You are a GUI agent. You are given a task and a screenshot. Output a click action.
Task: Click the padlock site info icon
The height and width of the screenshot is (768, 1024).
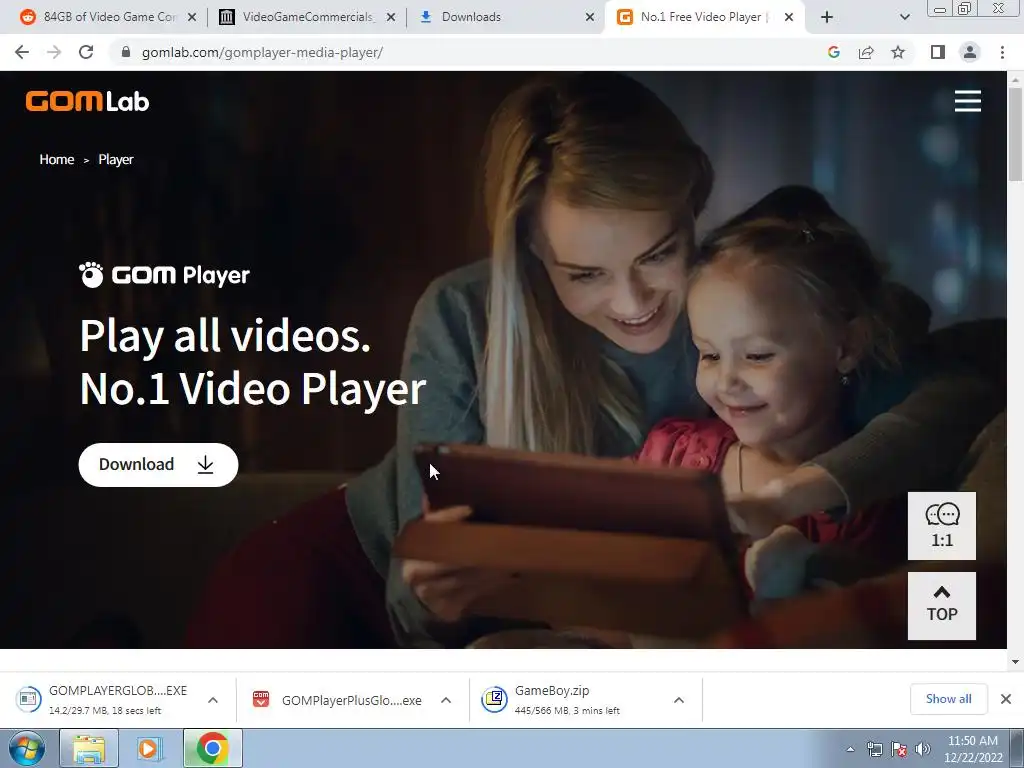tap(126, 52)
